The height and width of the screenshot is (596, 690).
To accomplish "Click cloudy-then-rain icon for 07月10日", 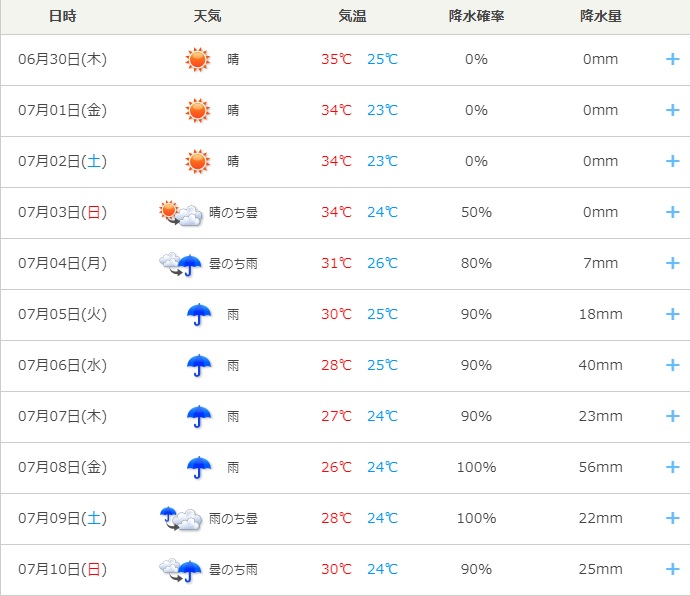I will tap(181, 569).
